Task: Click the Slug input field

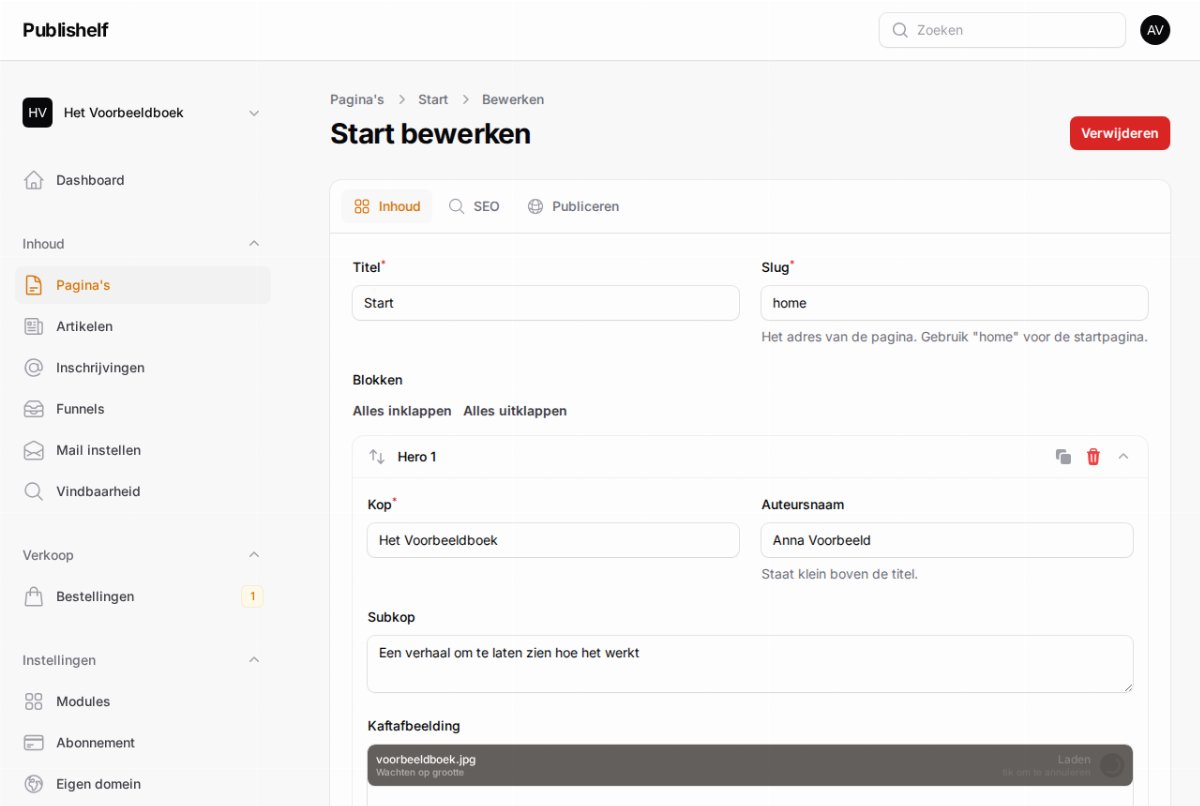Action: (x=955, y=303)
